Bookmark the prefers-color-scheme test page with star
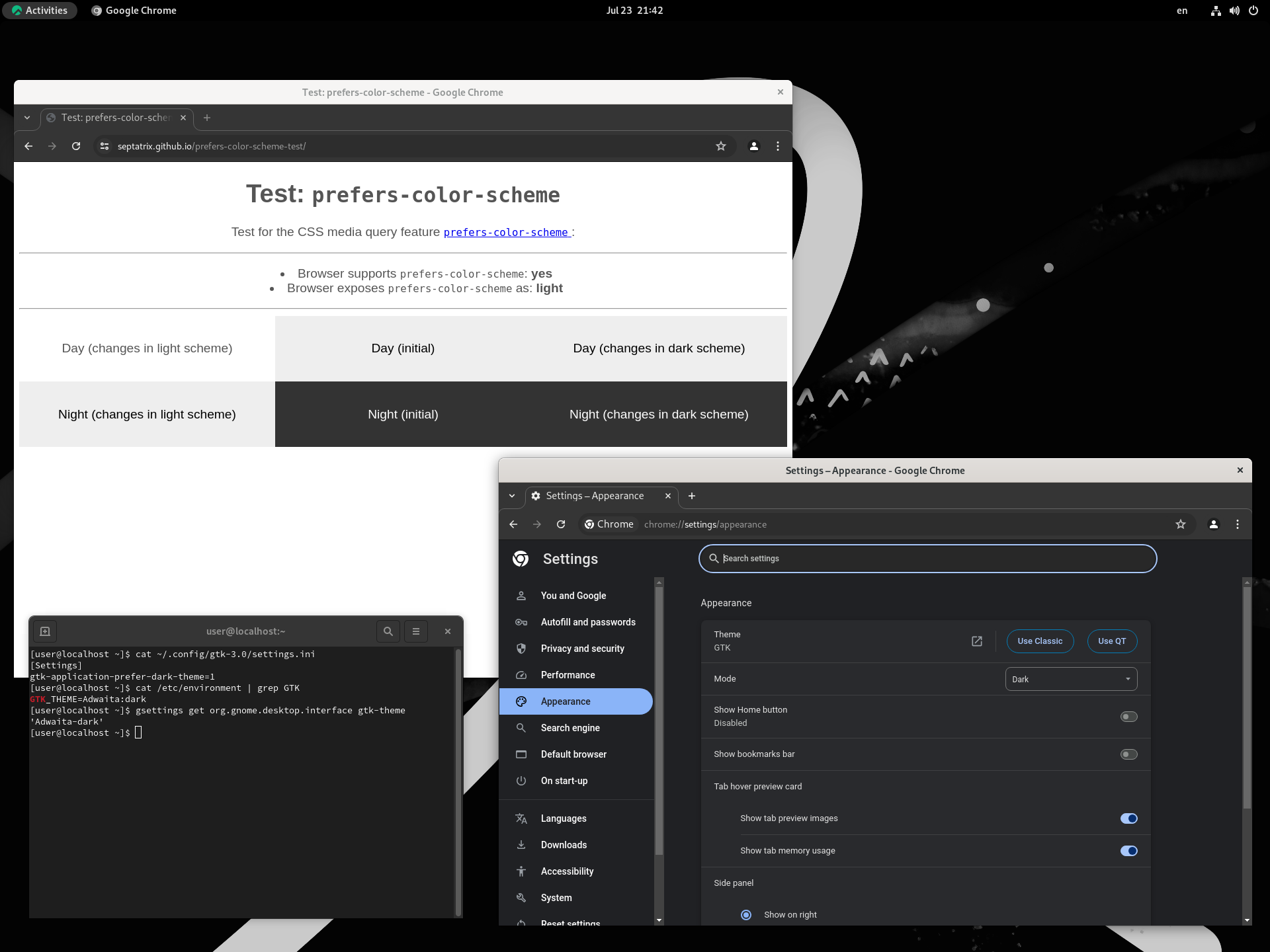1270x952 pixels. pos(721,146)
